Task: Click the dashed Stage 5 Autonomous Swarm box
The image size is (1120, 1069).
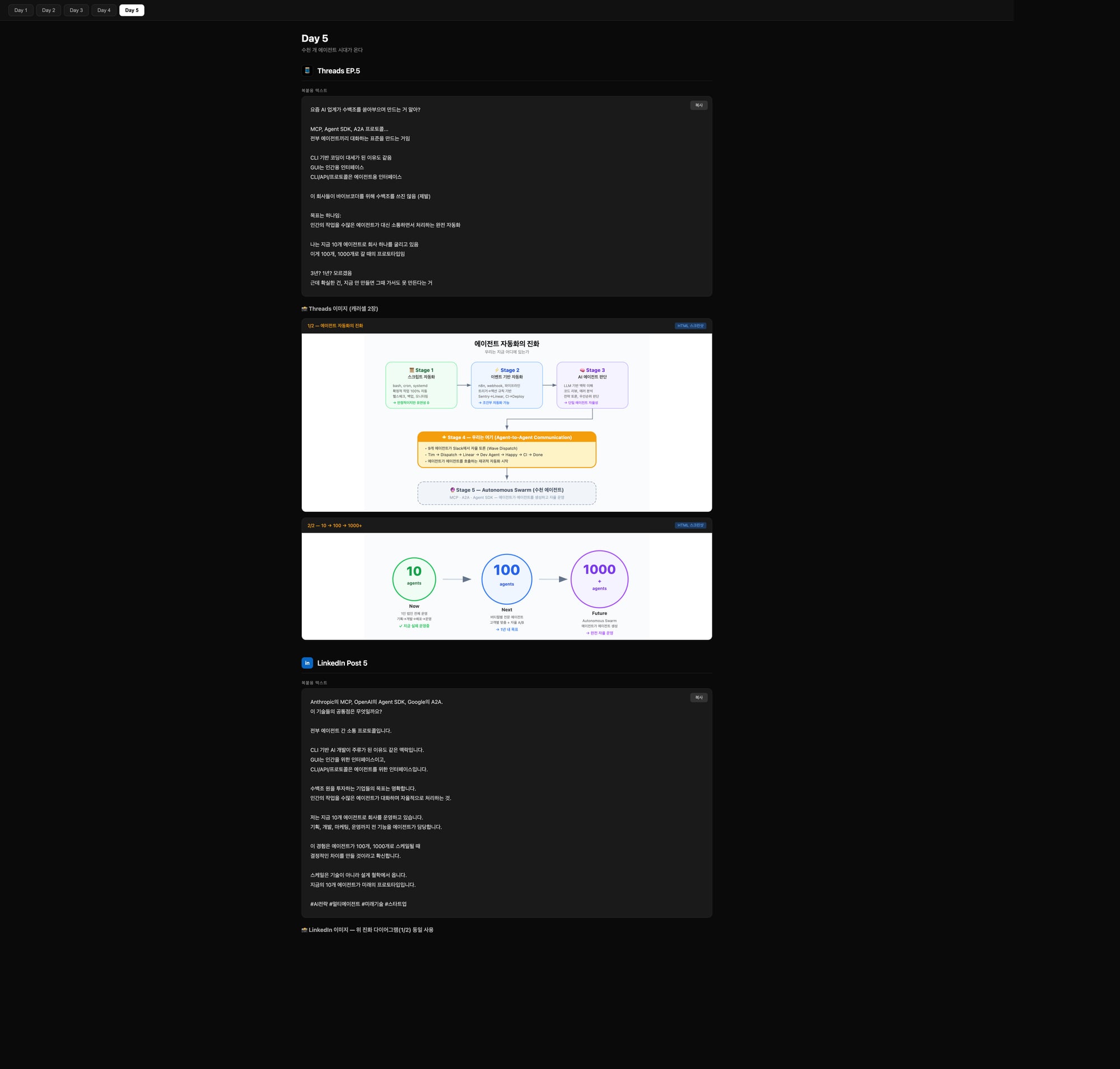Action: pyautogui.click(x=507, y=493)
